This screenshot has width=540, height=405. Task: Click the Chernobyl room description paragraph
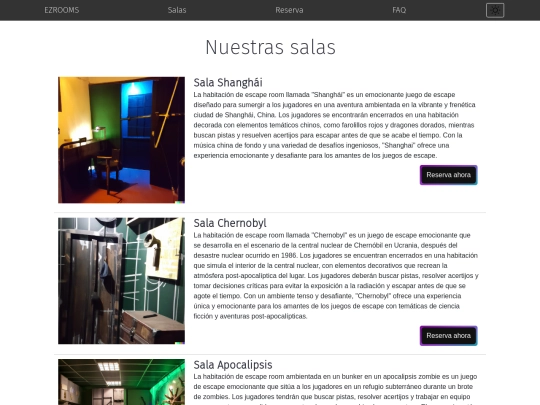[x=336, y=276]
